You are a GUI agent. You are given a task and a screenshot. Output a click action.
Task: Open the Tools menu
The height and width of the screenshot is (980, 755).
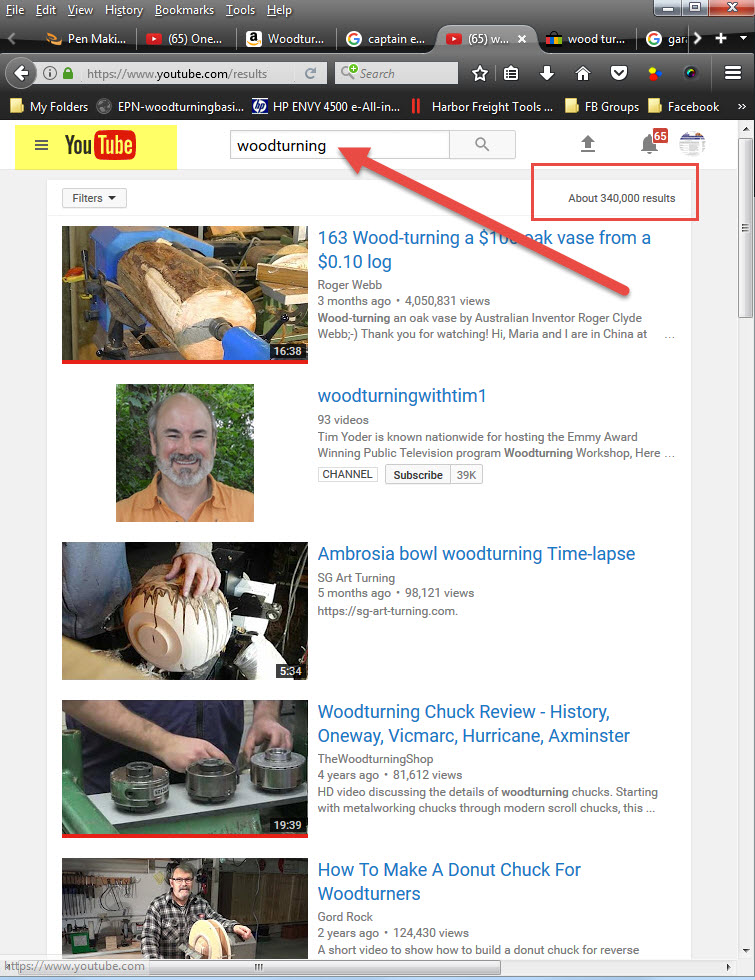(241, 10)
